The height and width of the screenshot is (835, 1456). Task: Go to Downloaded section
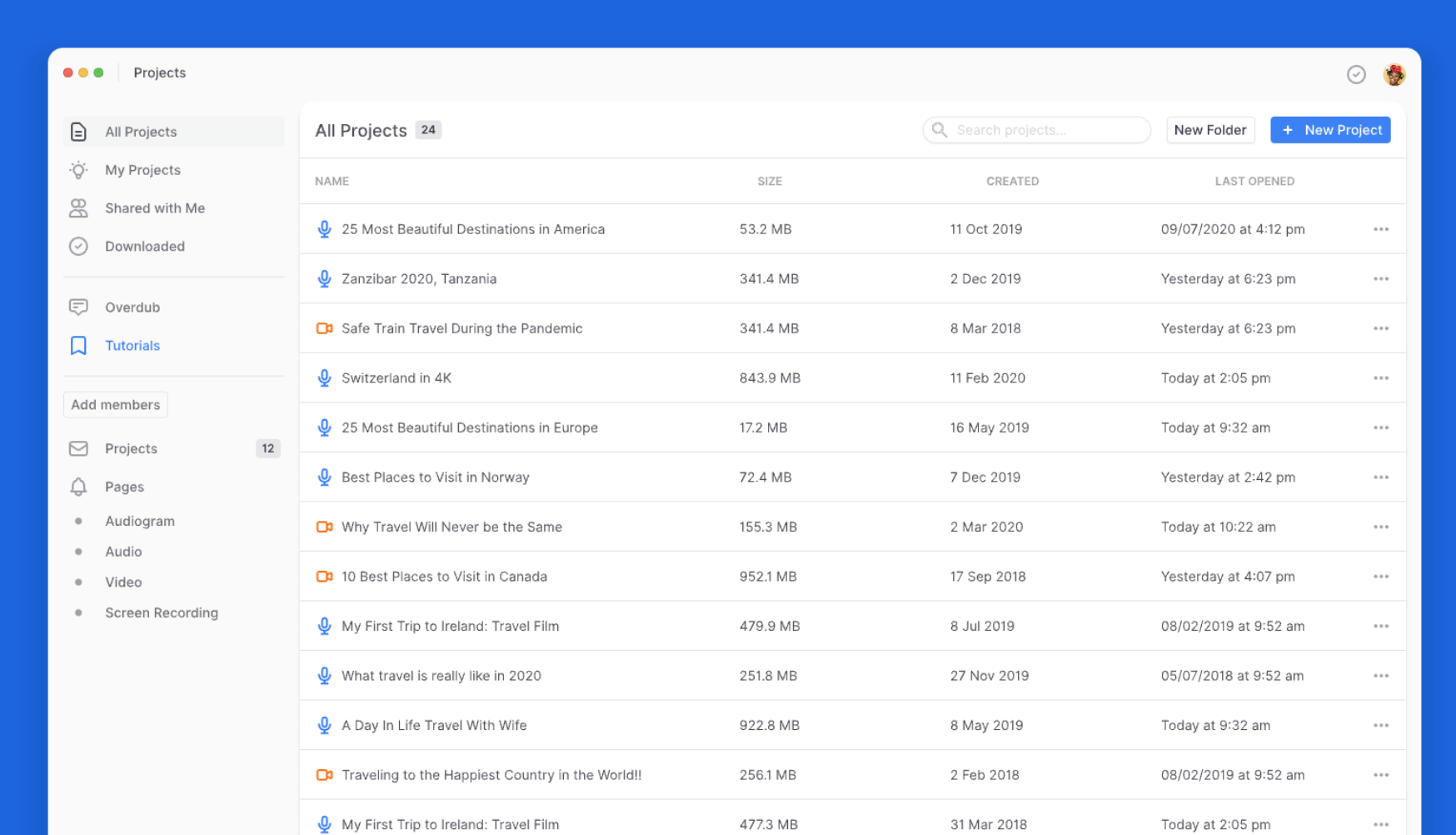pyautogui.click(x=144, y=247)
